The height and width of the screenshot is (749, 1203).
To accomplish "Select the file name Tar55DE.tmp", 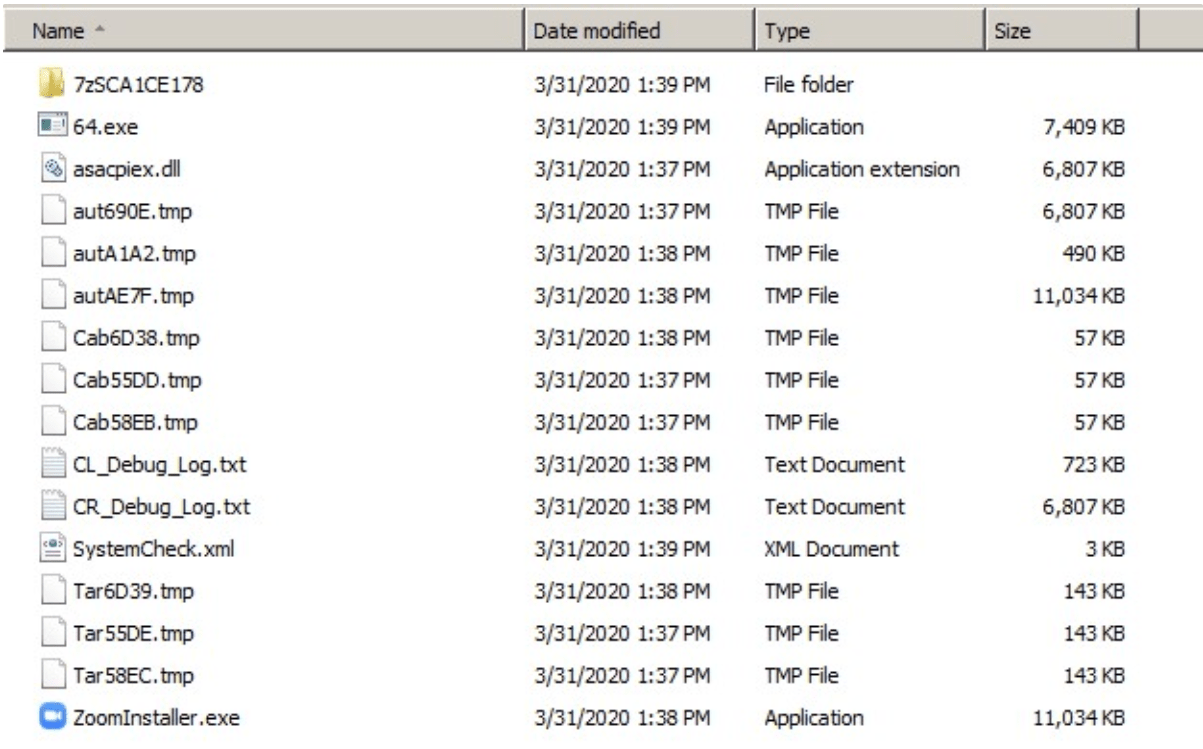I will (134, 633).
